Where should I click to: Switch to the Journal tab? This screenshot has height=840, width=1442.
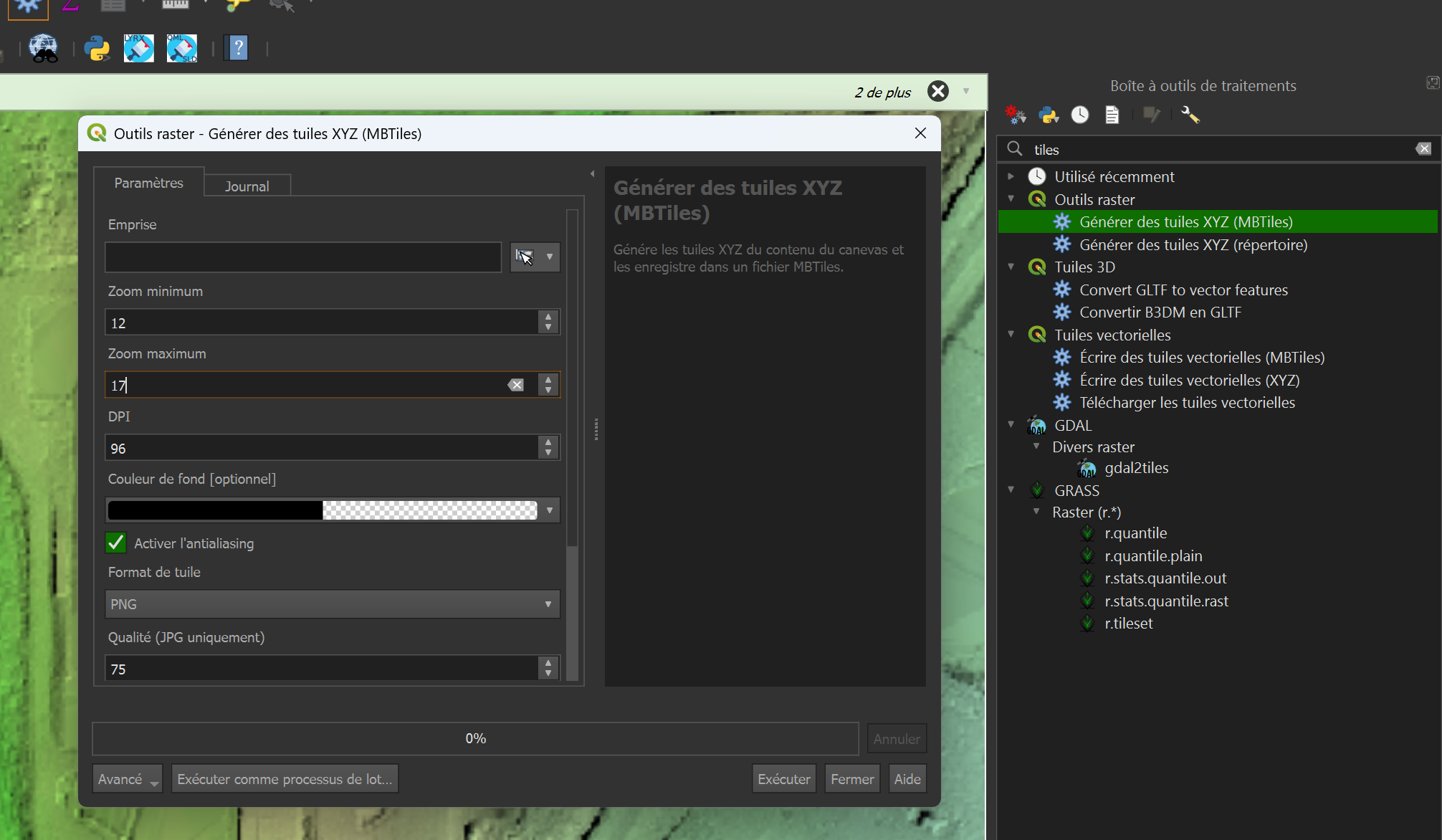tap(247, 186)
